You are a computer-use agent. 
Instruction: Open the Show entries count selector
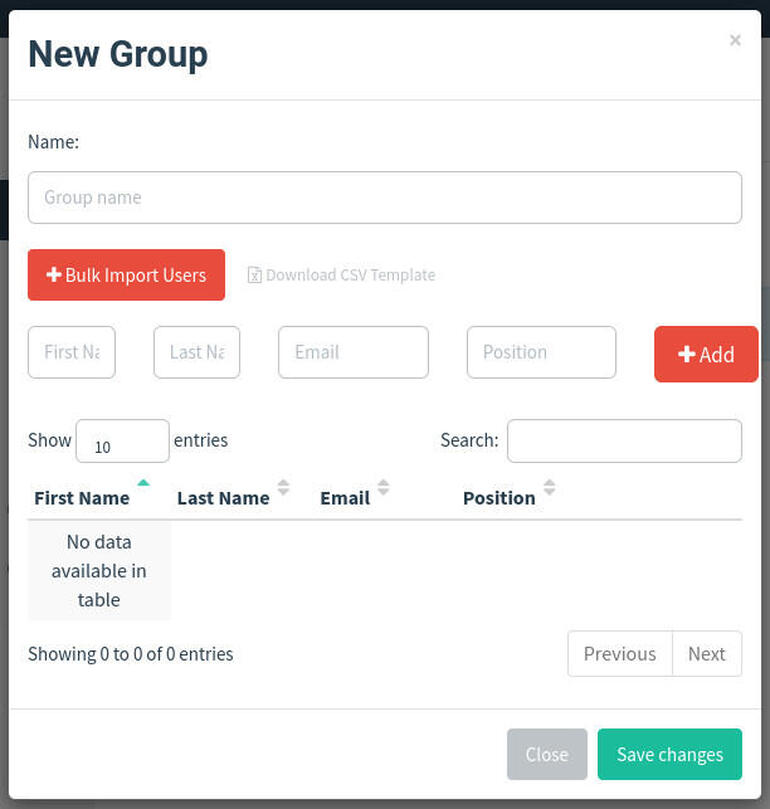coord(122,441)
